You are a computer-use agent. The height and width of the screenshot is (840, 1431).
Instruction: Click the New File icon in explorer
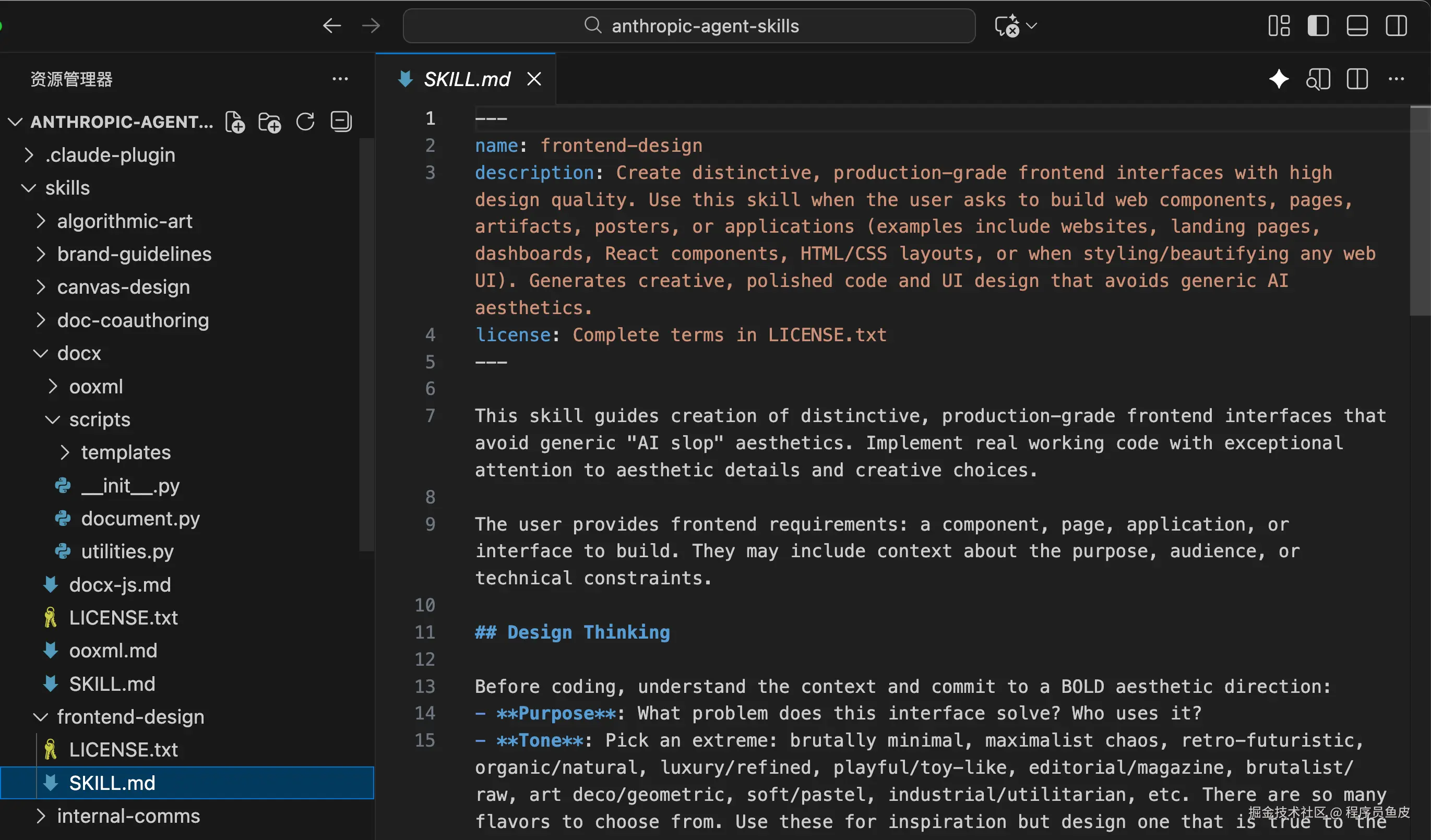point(235,122)
